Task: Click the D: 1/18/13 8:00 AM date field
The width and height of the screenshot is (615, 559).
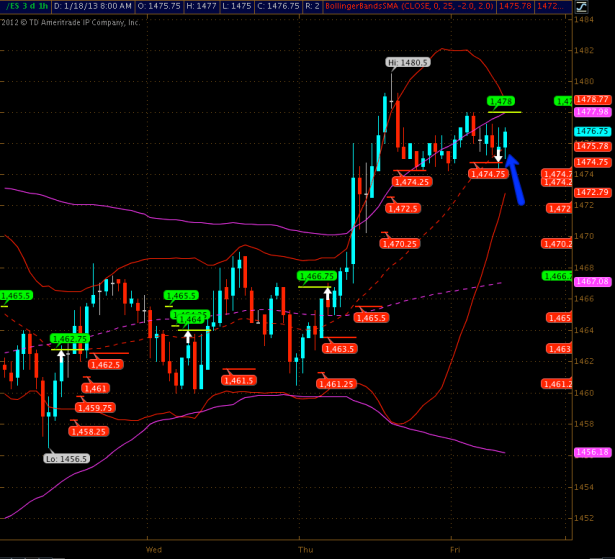Action: 97,6
